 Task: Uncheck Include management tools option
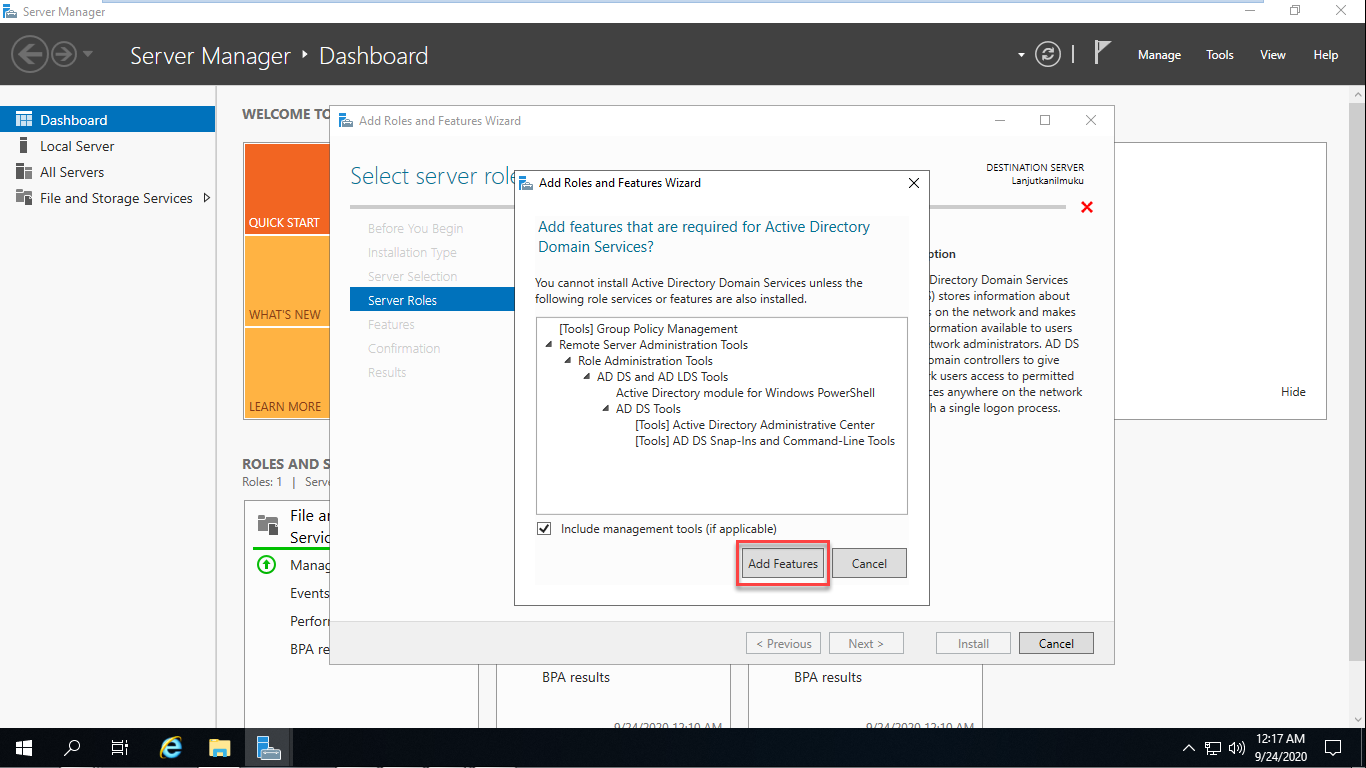[544, 528]
